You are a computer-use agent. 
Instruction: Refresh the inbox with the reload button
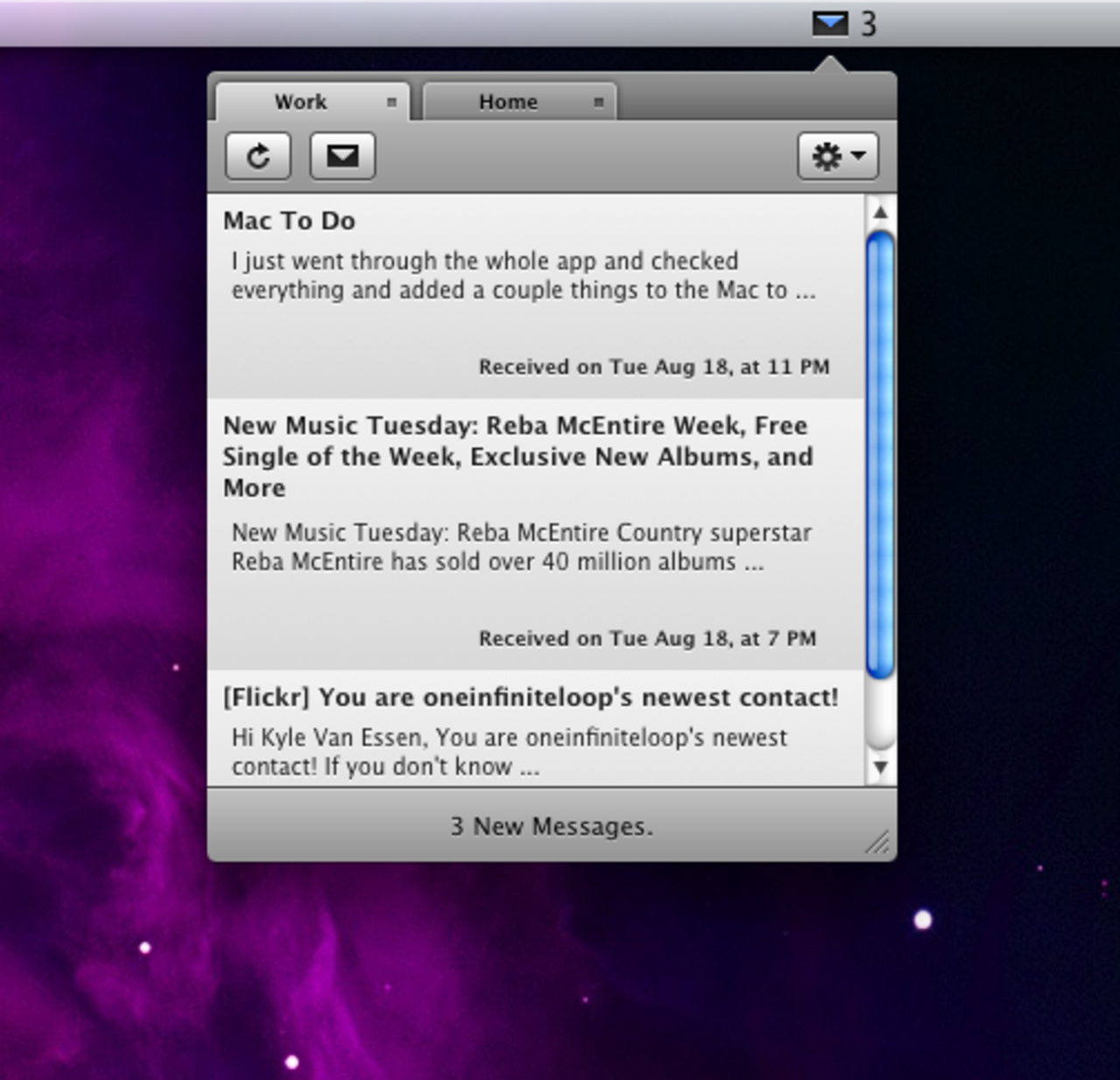click(258, 157)
